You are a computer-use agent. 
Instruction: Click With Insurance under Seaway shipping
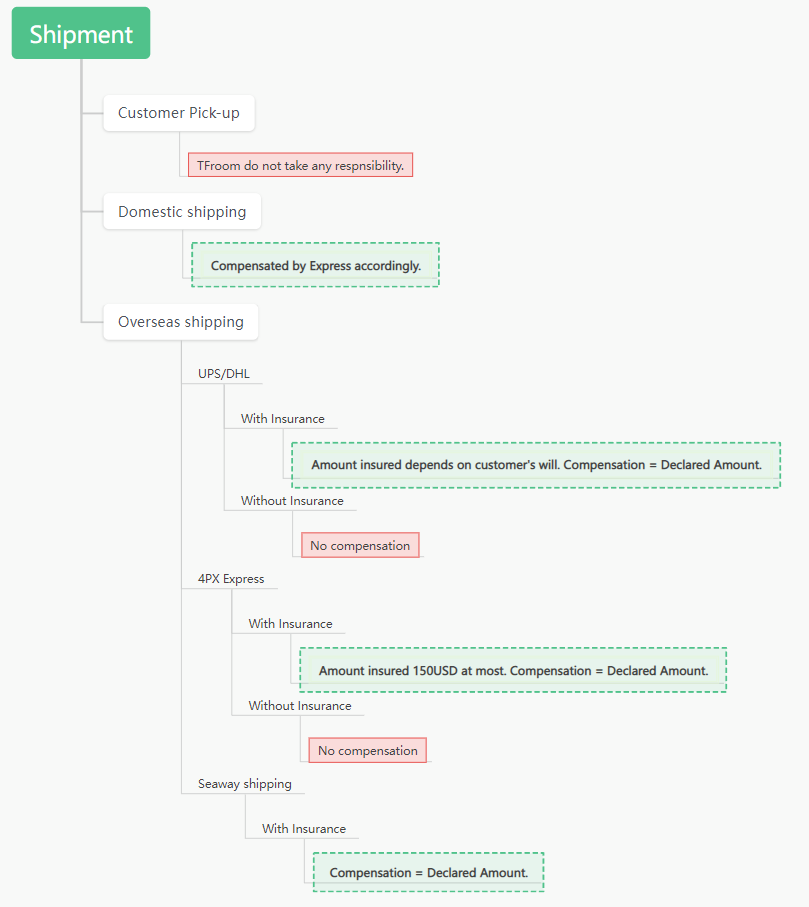[x=304, y=829]
